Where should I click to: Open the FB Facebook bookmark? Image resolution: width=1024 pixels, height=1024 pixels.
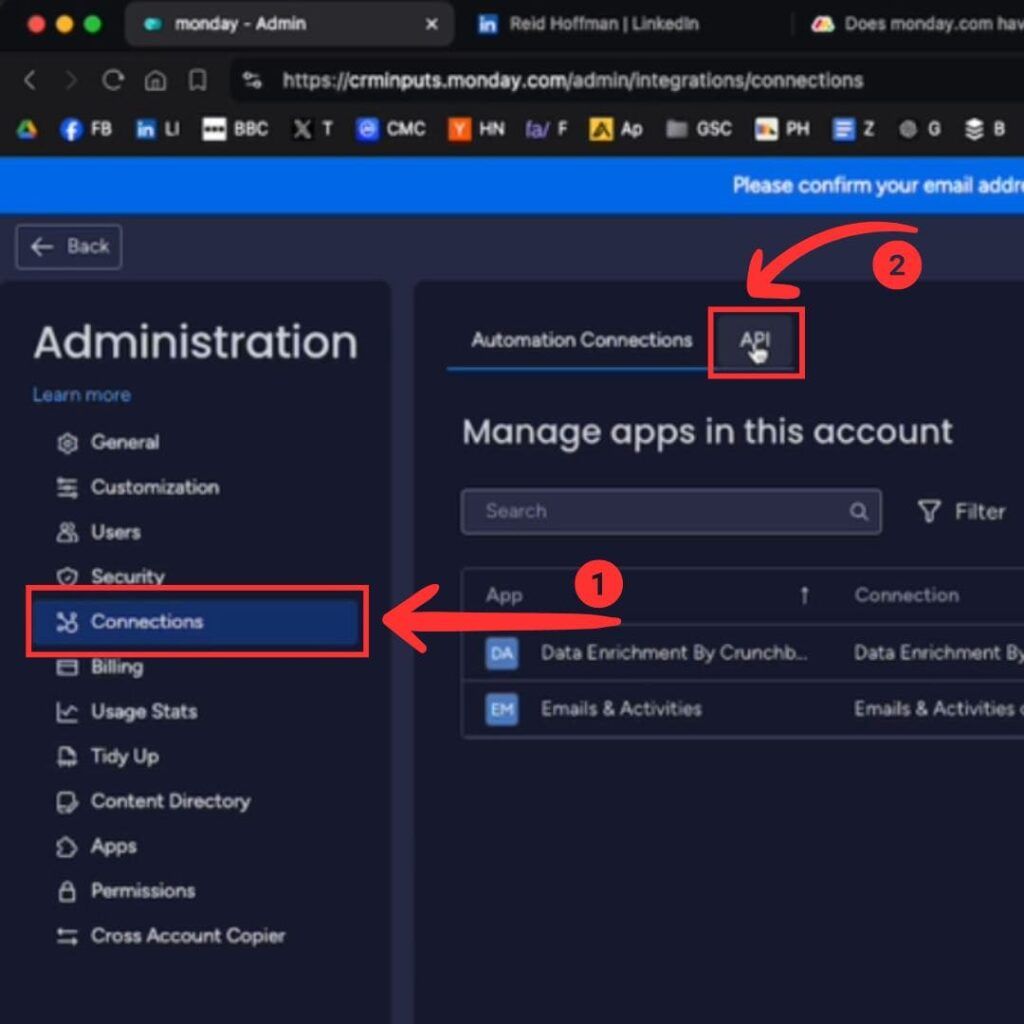pos(86,129)
